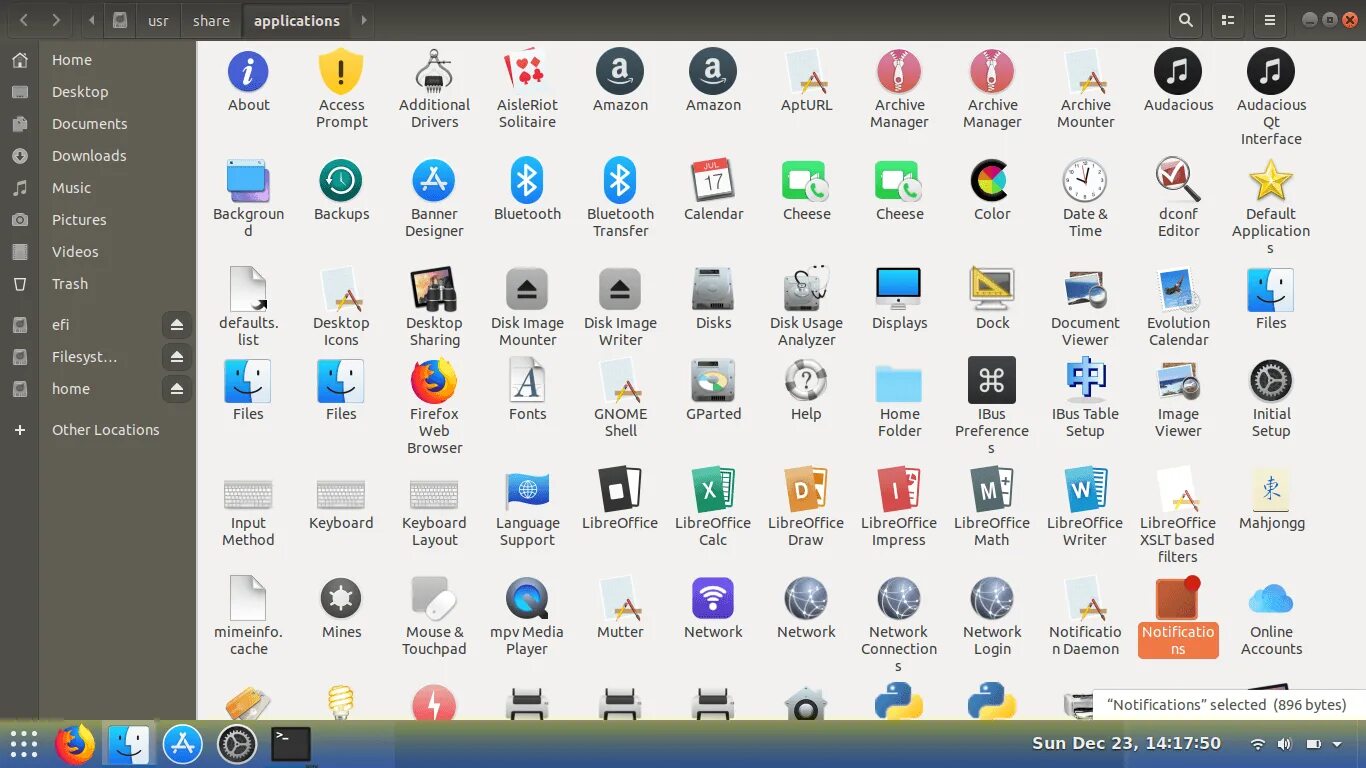Open the hamburger menu button
The width and height of the screenshot is (1366, 768).
click(x=1270, y=20)
